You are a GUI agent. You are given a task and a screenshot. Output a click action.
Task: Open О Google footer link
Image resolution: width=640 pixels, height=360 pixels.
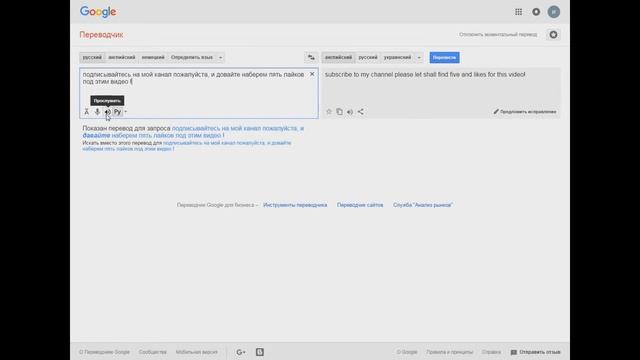[x=407, y=352]
